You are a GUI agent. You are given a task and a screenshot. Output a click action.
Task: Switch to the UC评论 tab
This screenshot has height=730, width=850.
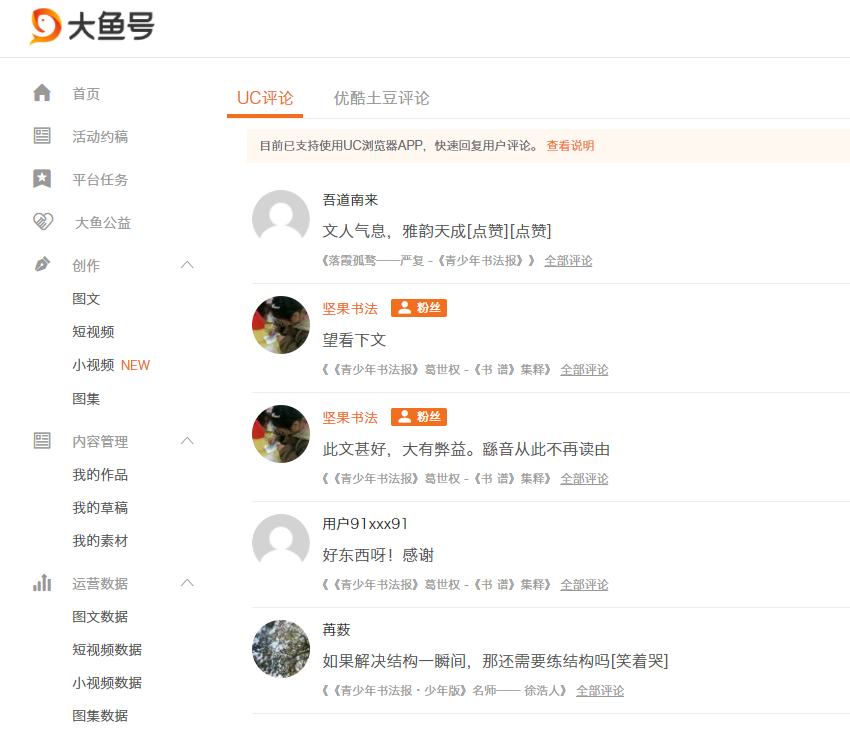coord(265,98)
